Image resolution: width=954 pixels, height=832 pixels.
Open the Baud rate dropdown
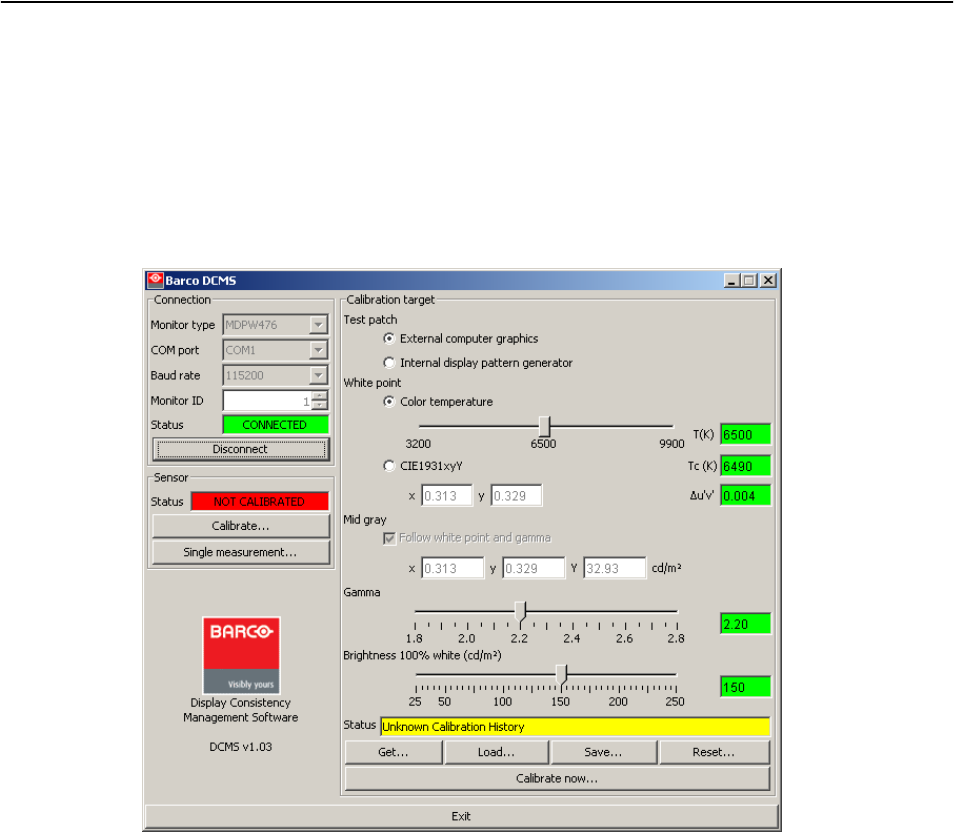[318, 375]
